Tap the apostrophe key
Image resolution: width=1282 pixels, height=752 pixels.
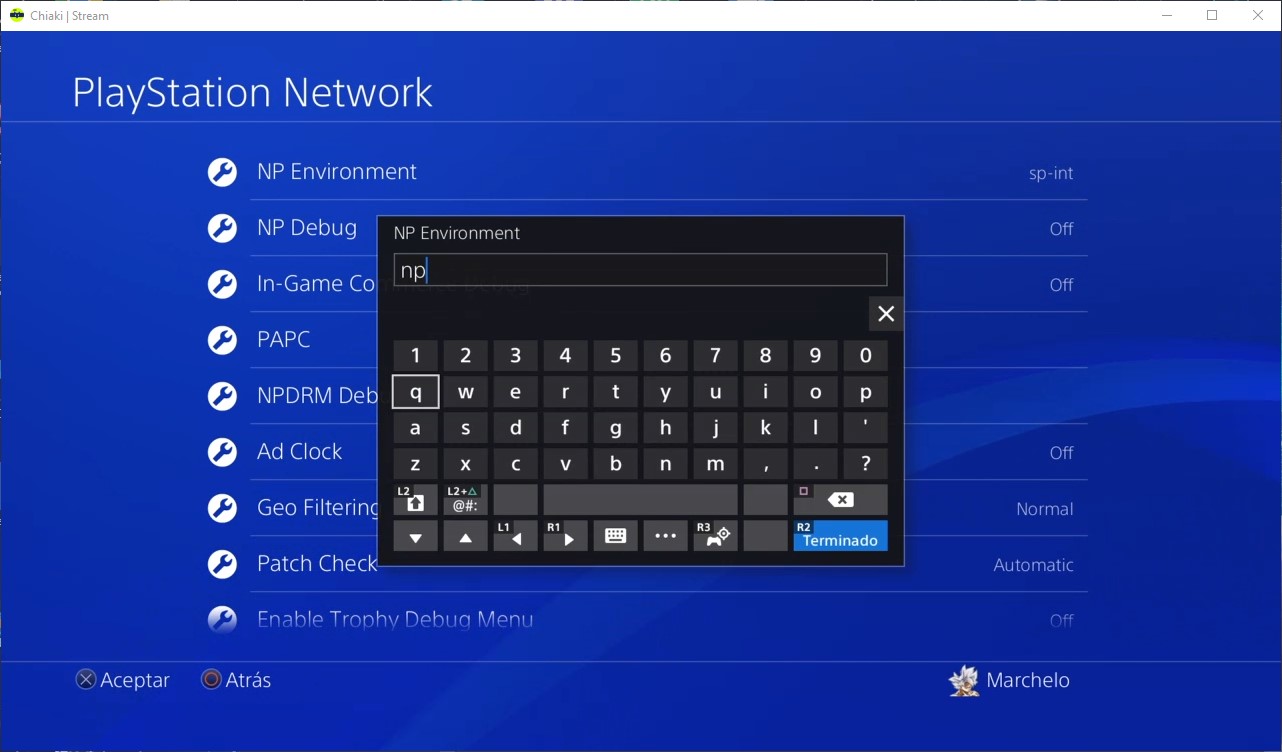pos(866,428)
